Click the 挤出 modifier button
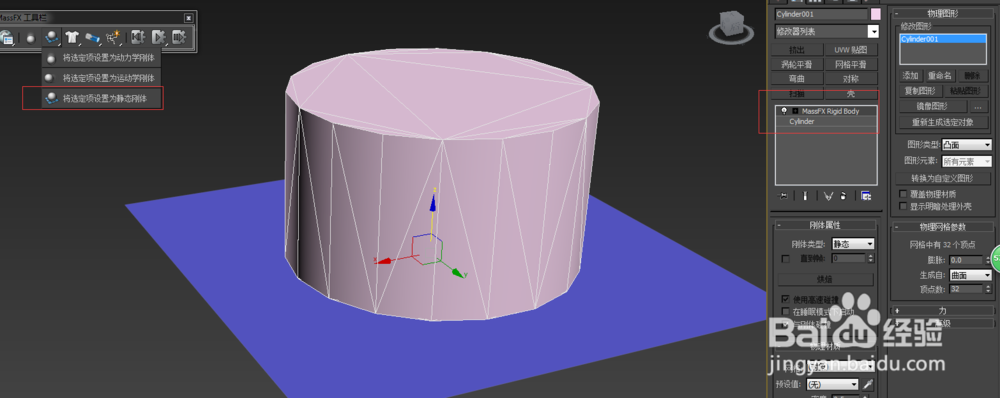This screenshot has height=398, width=1000. [x=797, y=50]
